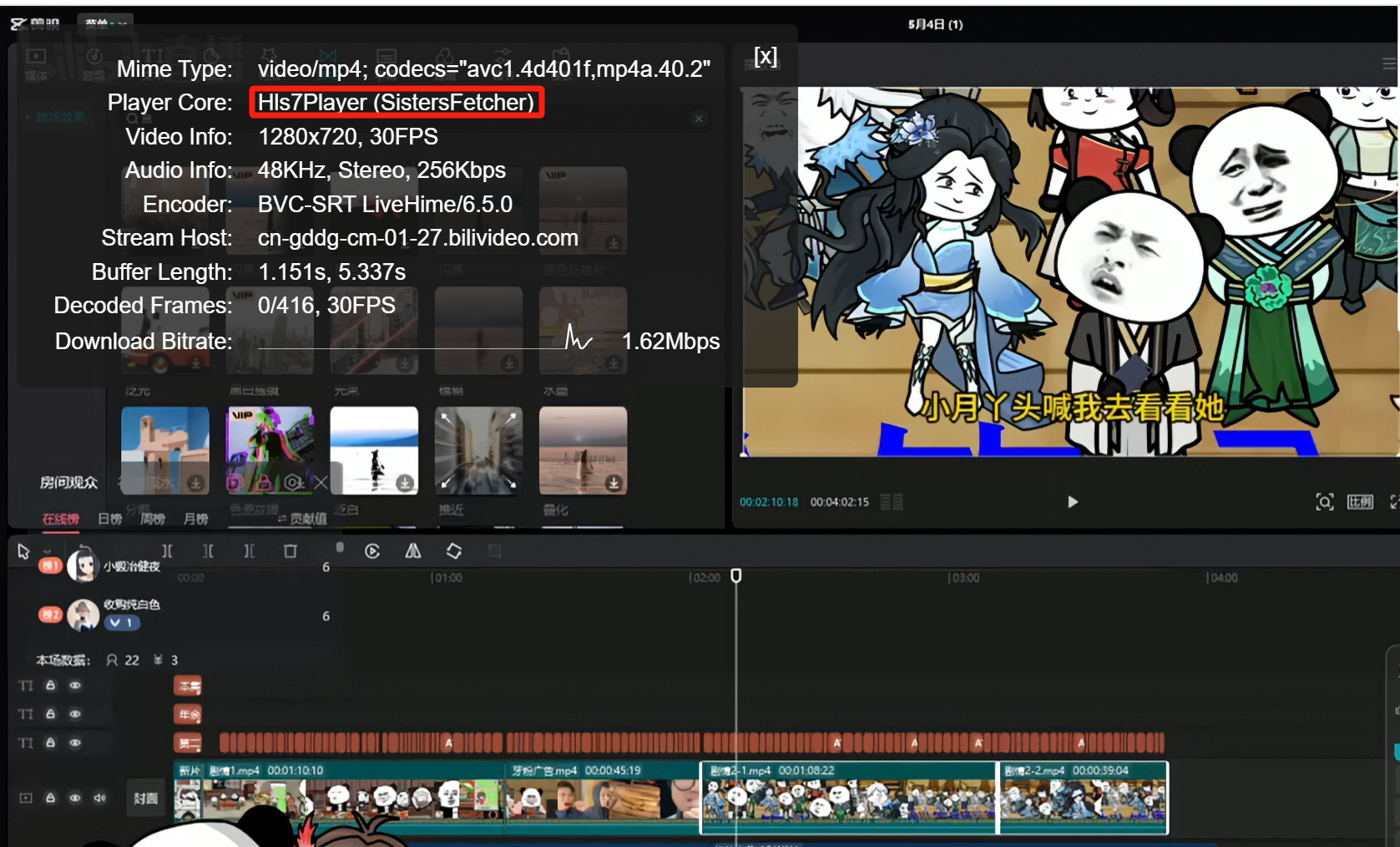Click the main video track type icon
1400x847 pixels.
pyautogui.click(x=26, y=799)
